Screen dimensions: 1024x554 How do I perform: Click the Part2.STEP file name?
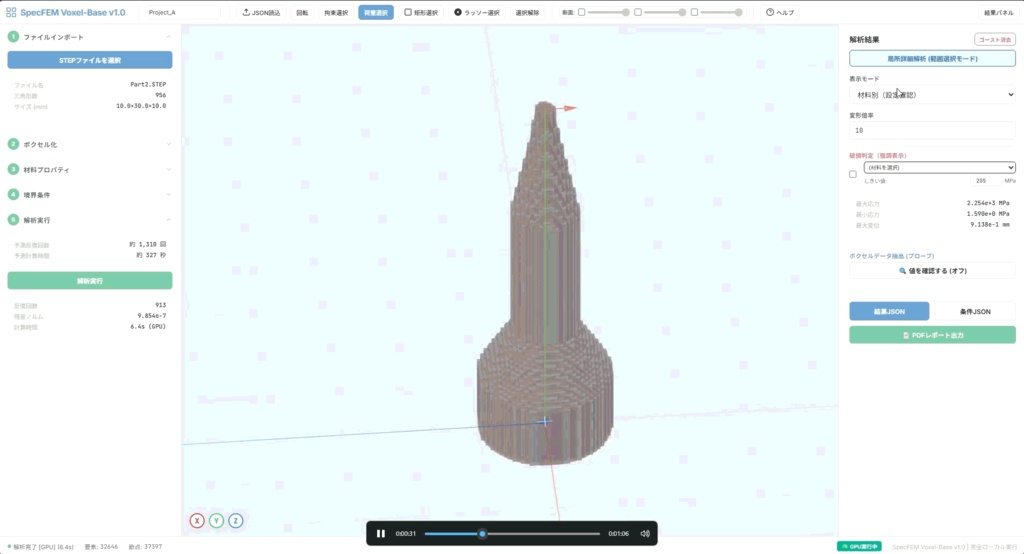(148, 84)
